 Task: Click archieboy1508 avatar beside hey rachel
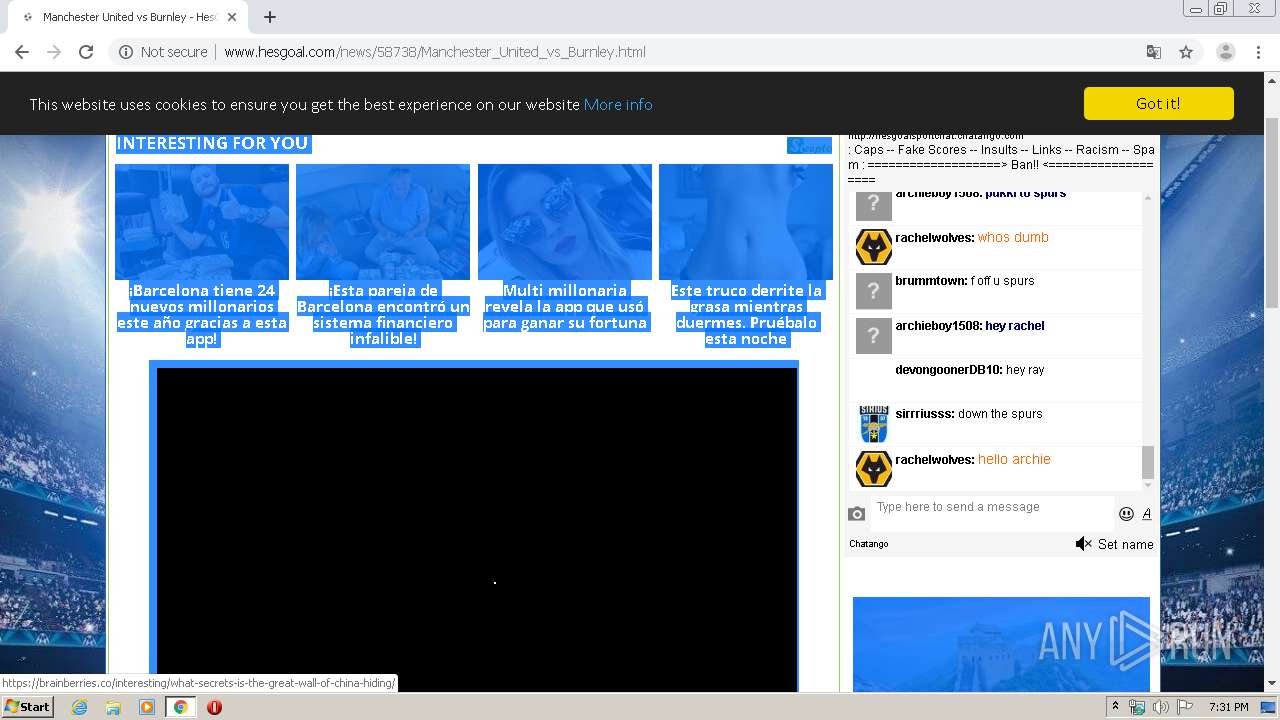(x=874, y=336)
